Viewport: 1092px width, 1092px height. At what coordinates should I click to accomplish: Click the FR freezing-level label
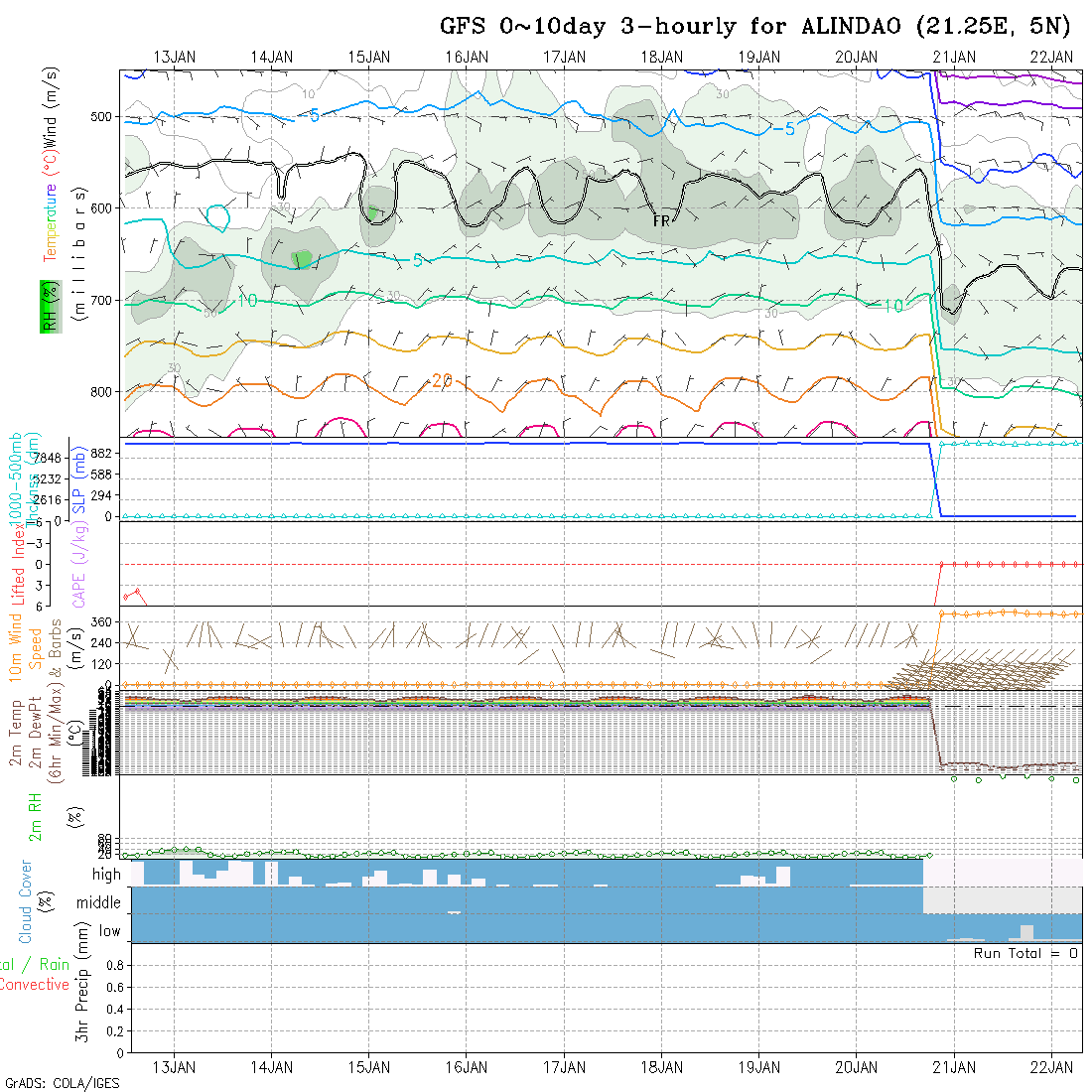point(661,221)
